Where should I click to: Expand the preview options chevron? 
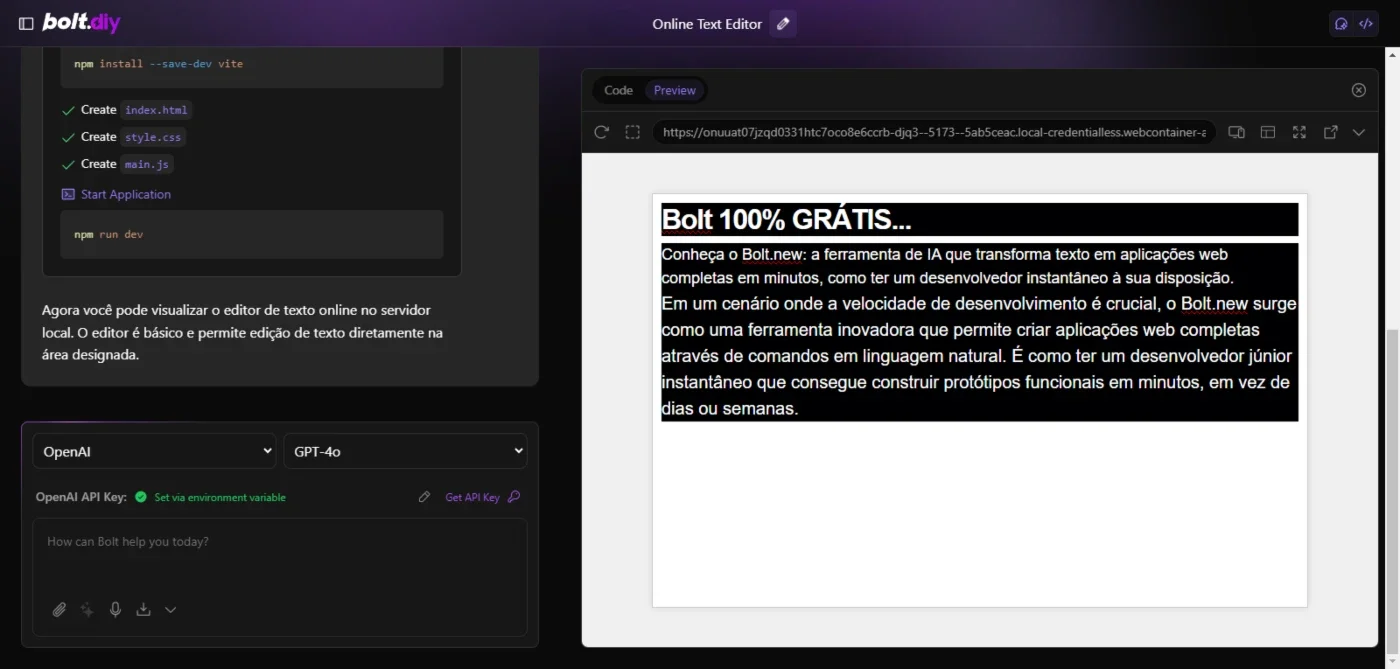click(x=1358, y=132)
